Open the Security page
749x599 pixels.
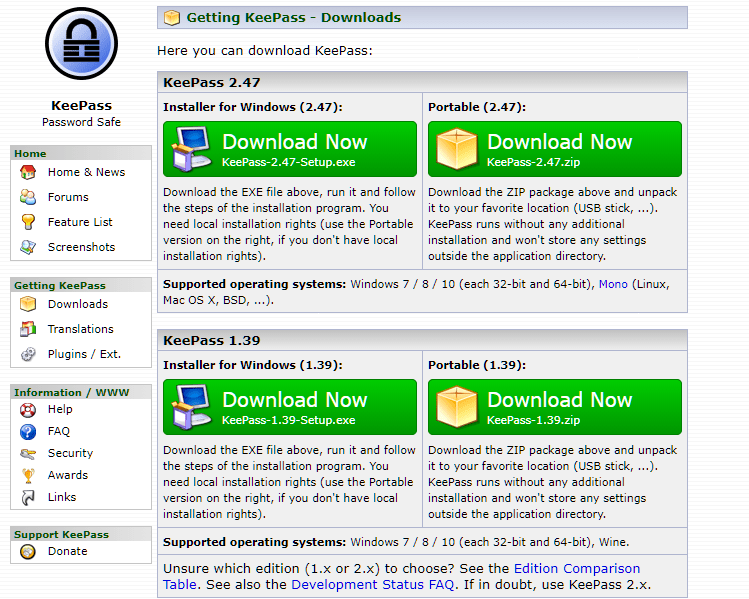(x=70, y=453)
